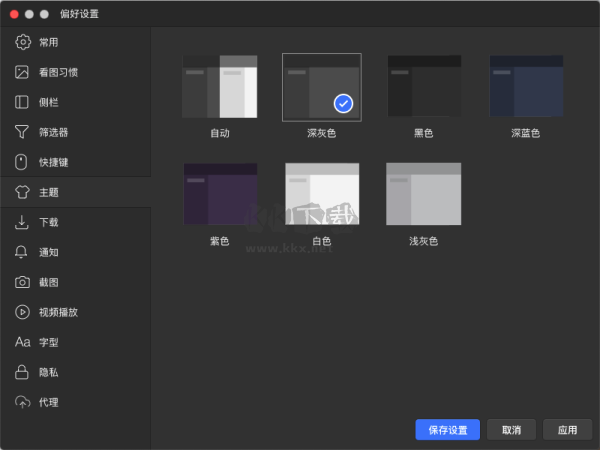Click the video playback play icon

click(x=22, y=312)
